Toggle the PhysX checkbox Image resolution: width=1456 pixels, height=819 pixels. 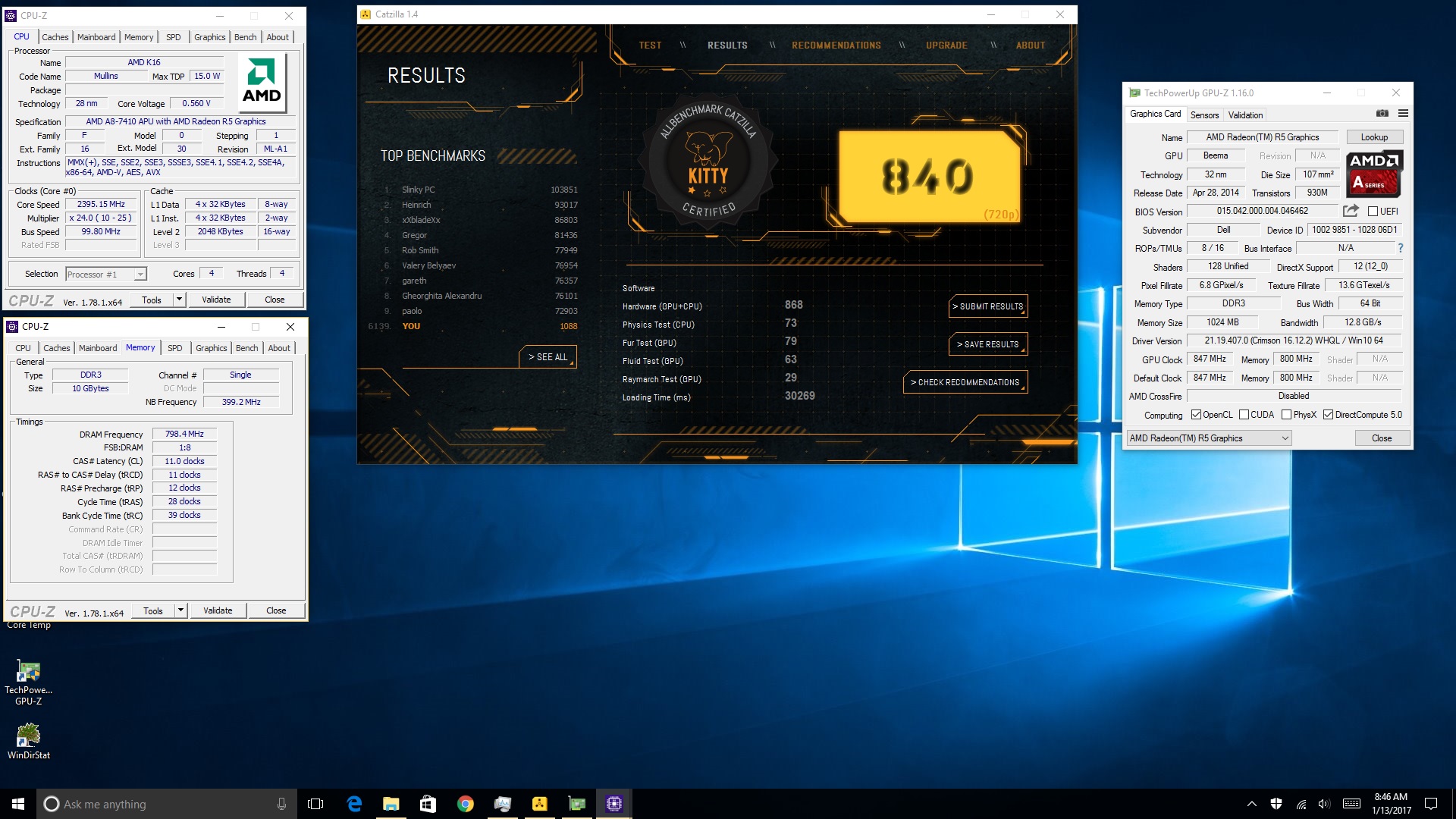pos(1286,415)
